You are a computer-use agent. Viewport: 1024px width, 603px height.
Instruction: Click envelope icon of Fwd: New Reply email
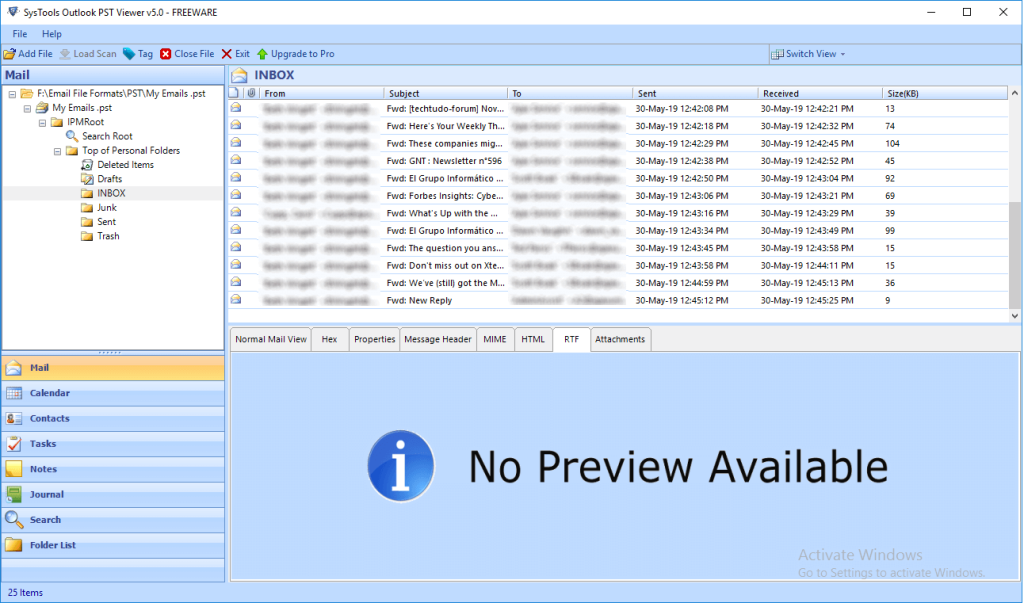tap(236, 300)
